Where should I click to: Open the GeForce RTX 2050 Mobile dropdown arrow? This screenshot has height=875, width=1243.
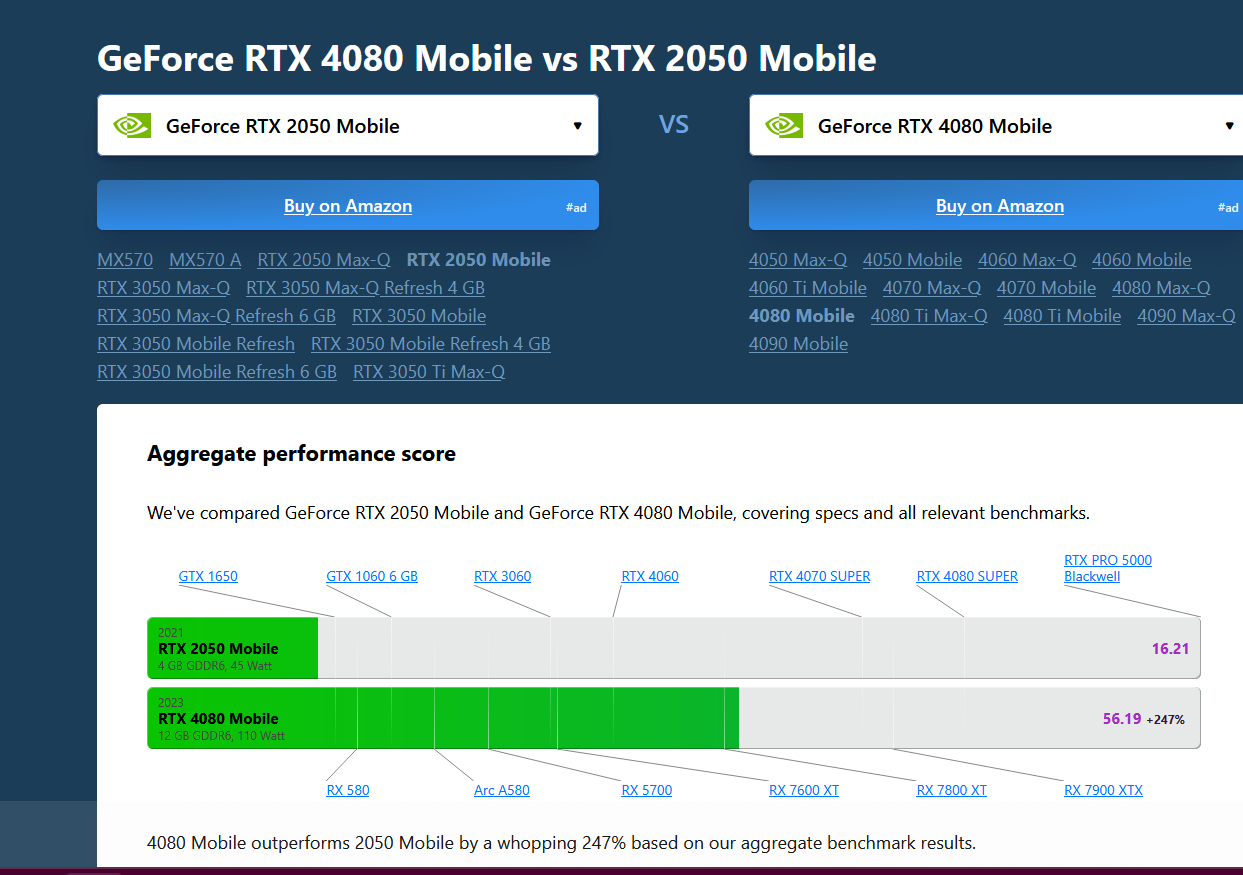click(577, 126)
